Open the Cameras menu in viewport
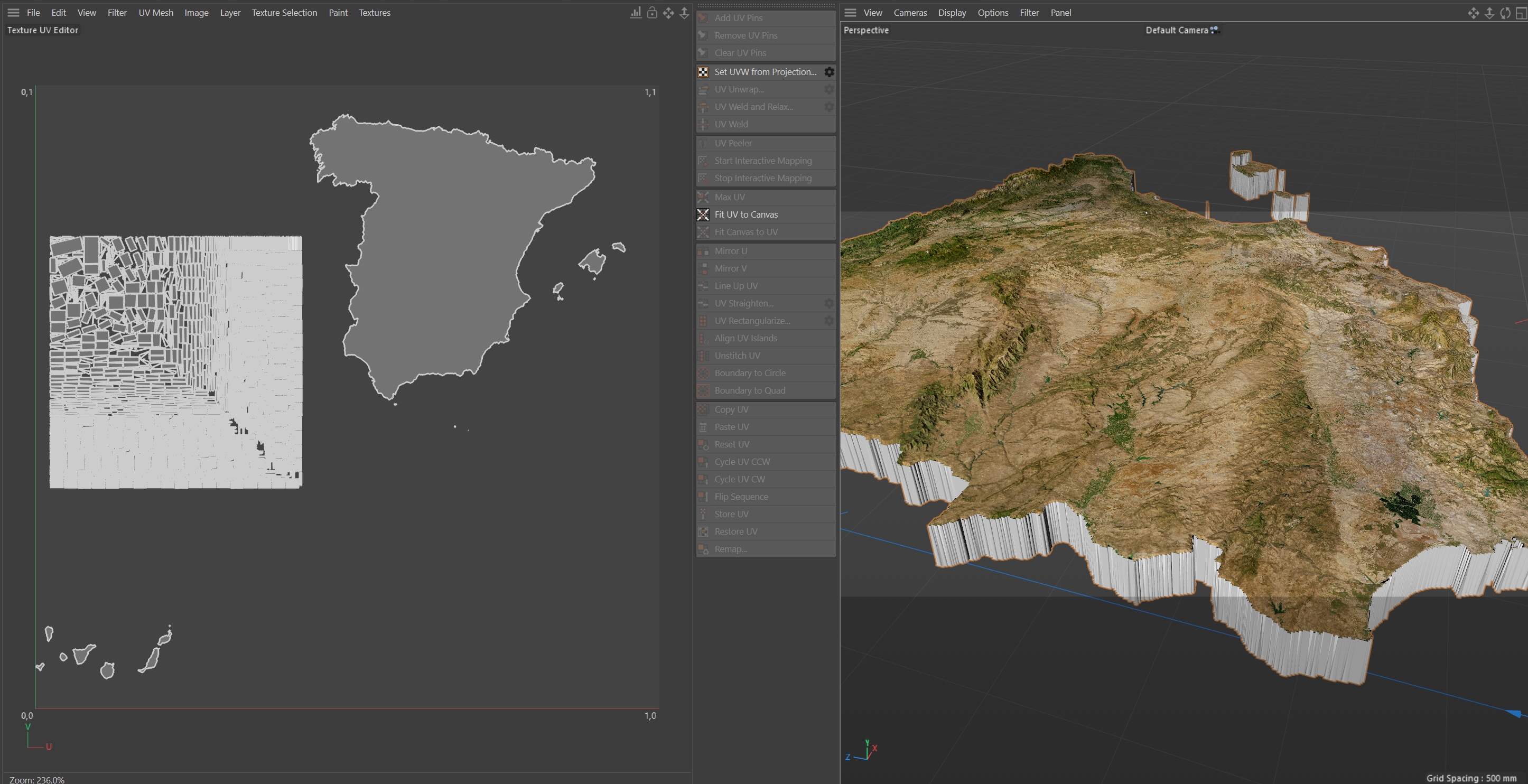1528x784 pixels. click(910, 13)
